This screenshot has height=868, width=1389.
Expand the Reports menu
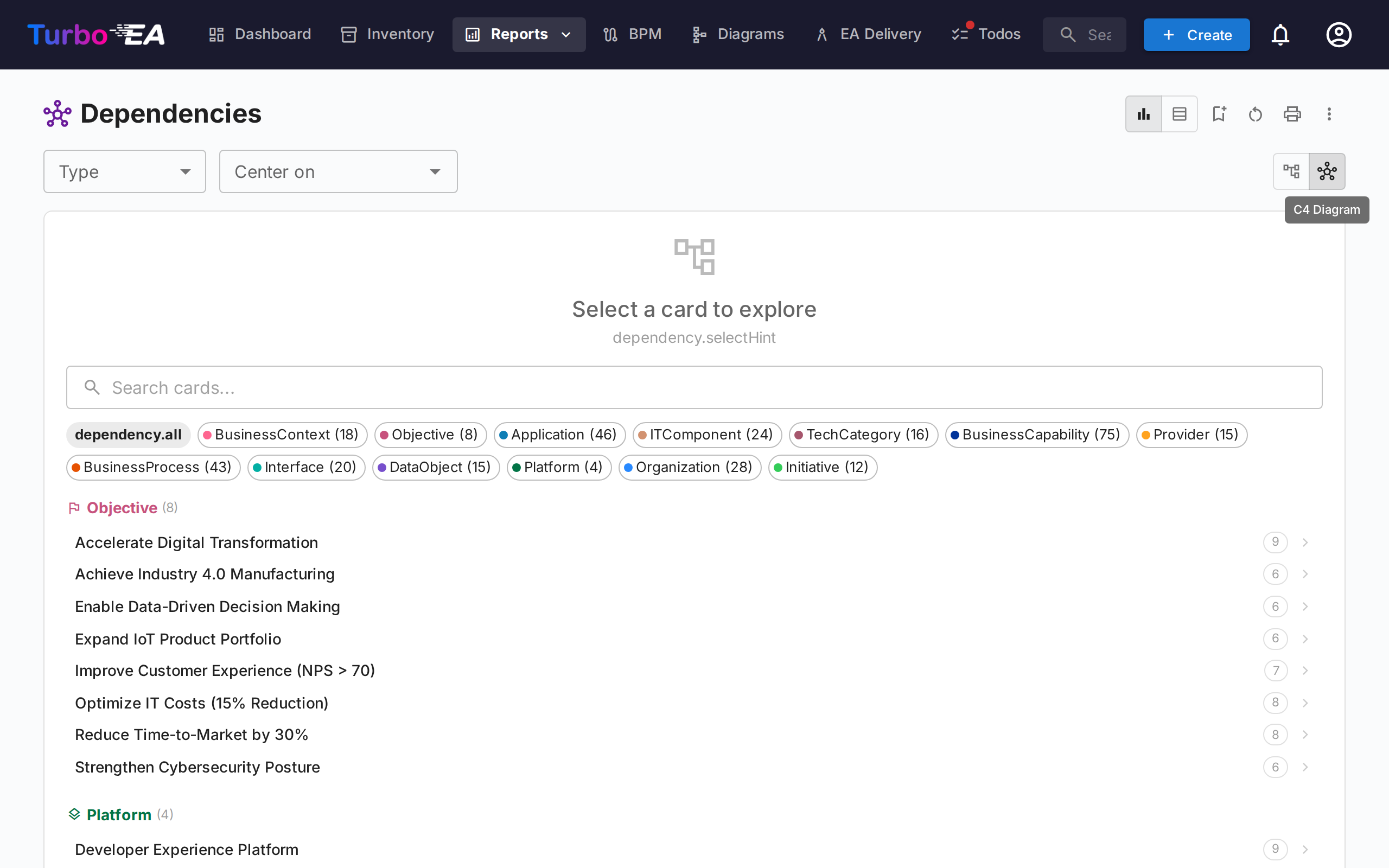[518, 34]
